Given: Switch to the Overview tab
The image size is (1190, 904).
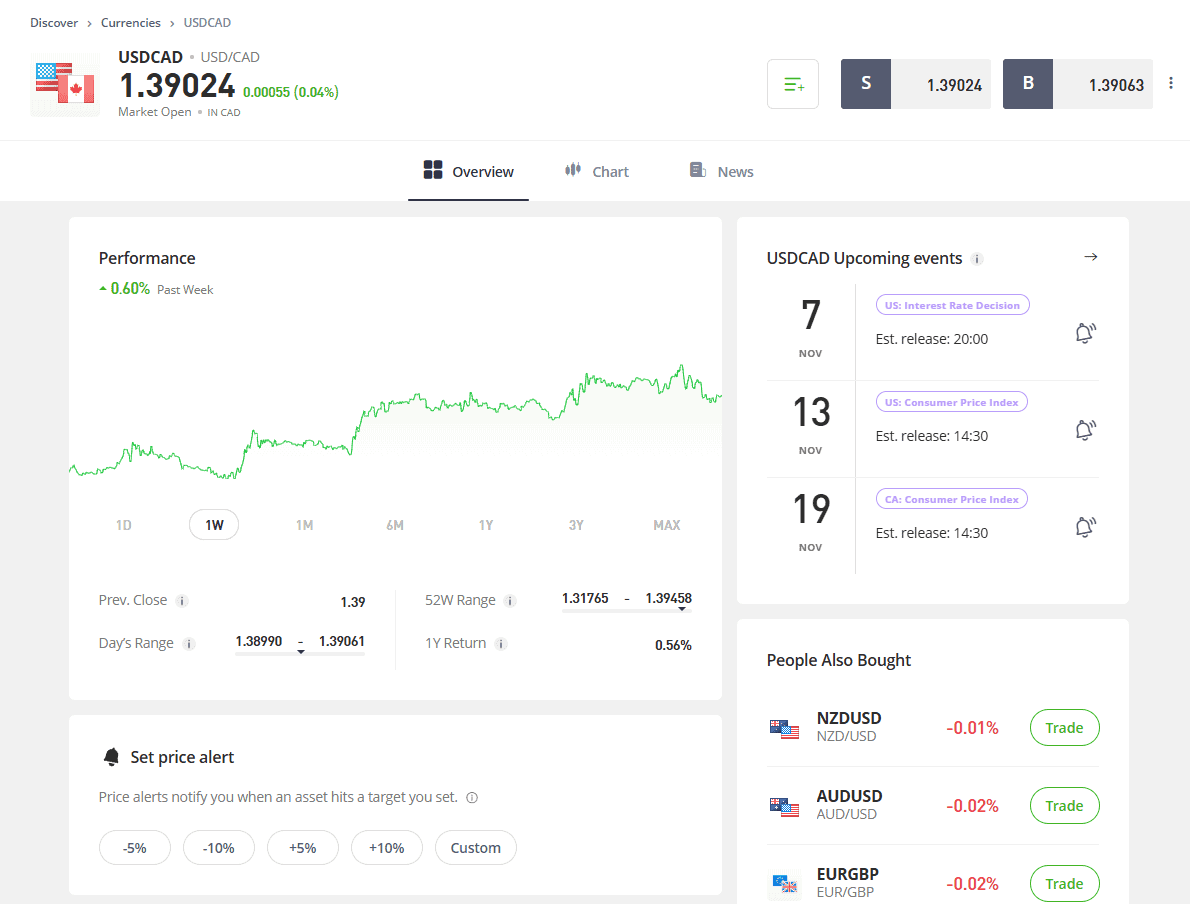Looking at the screenshot, I should 468,172.
